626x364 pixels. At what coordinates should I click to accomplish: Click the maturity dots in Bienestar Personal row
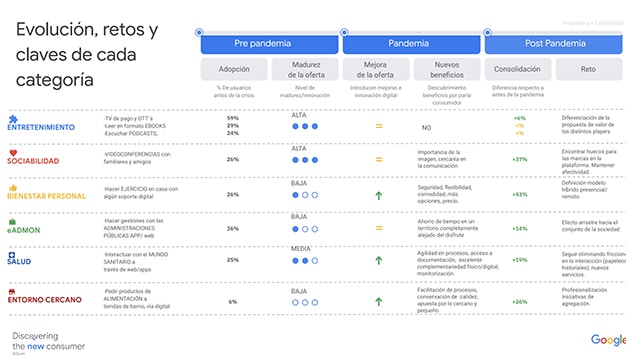point(305,195)
